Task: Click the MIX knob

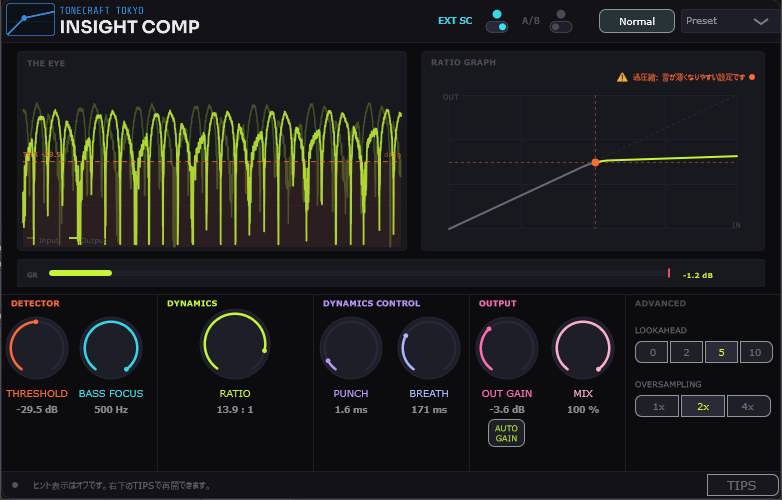Action: coord(583,348)
